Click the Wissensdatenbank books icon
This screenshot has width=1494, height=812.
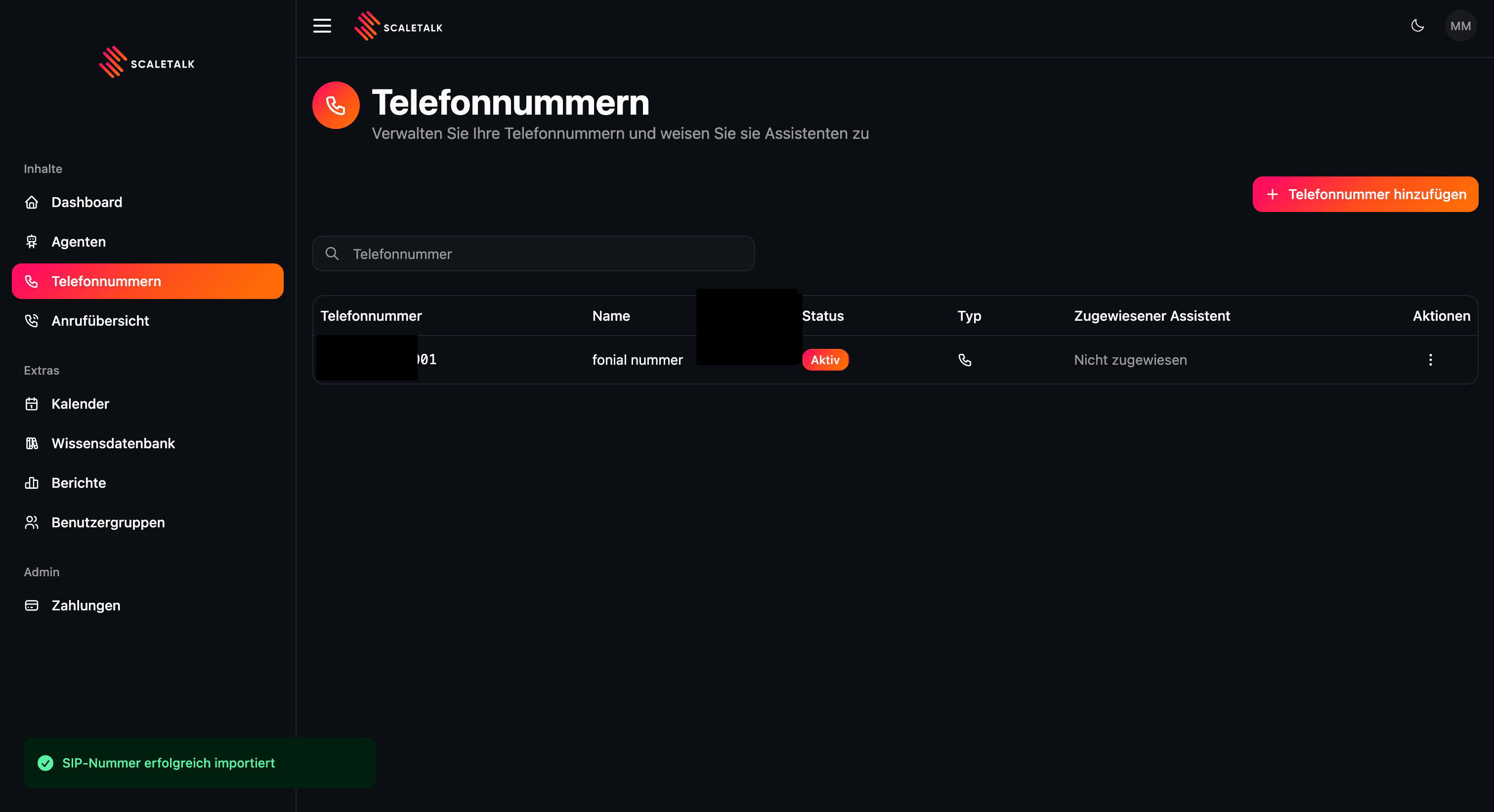pyautogui.click(x=32, y=443)
